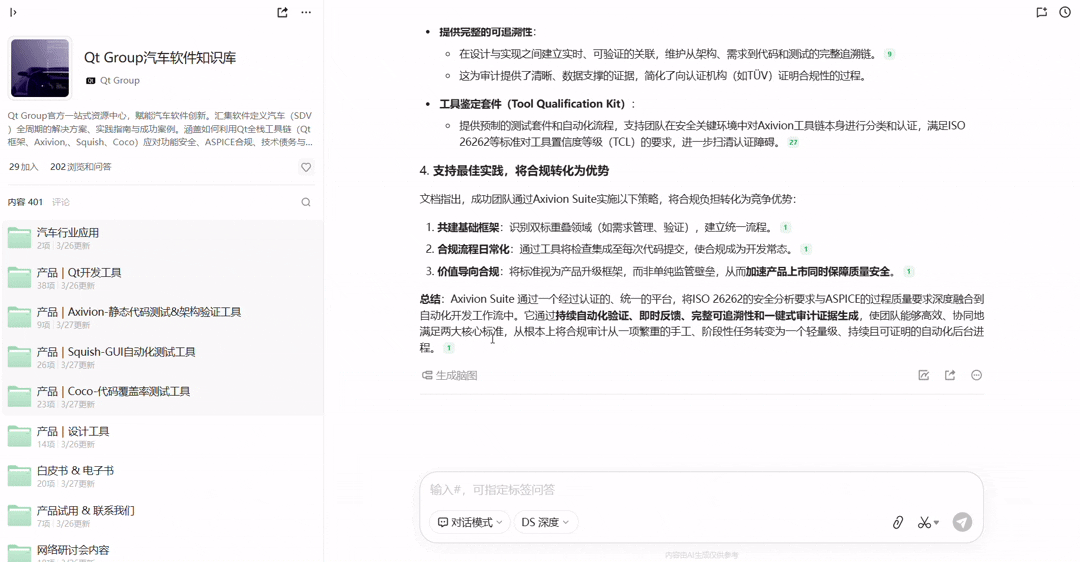Open the 产品 | Qt开发工具 folder
The image size is (1080, 562).
click(163, 278)
